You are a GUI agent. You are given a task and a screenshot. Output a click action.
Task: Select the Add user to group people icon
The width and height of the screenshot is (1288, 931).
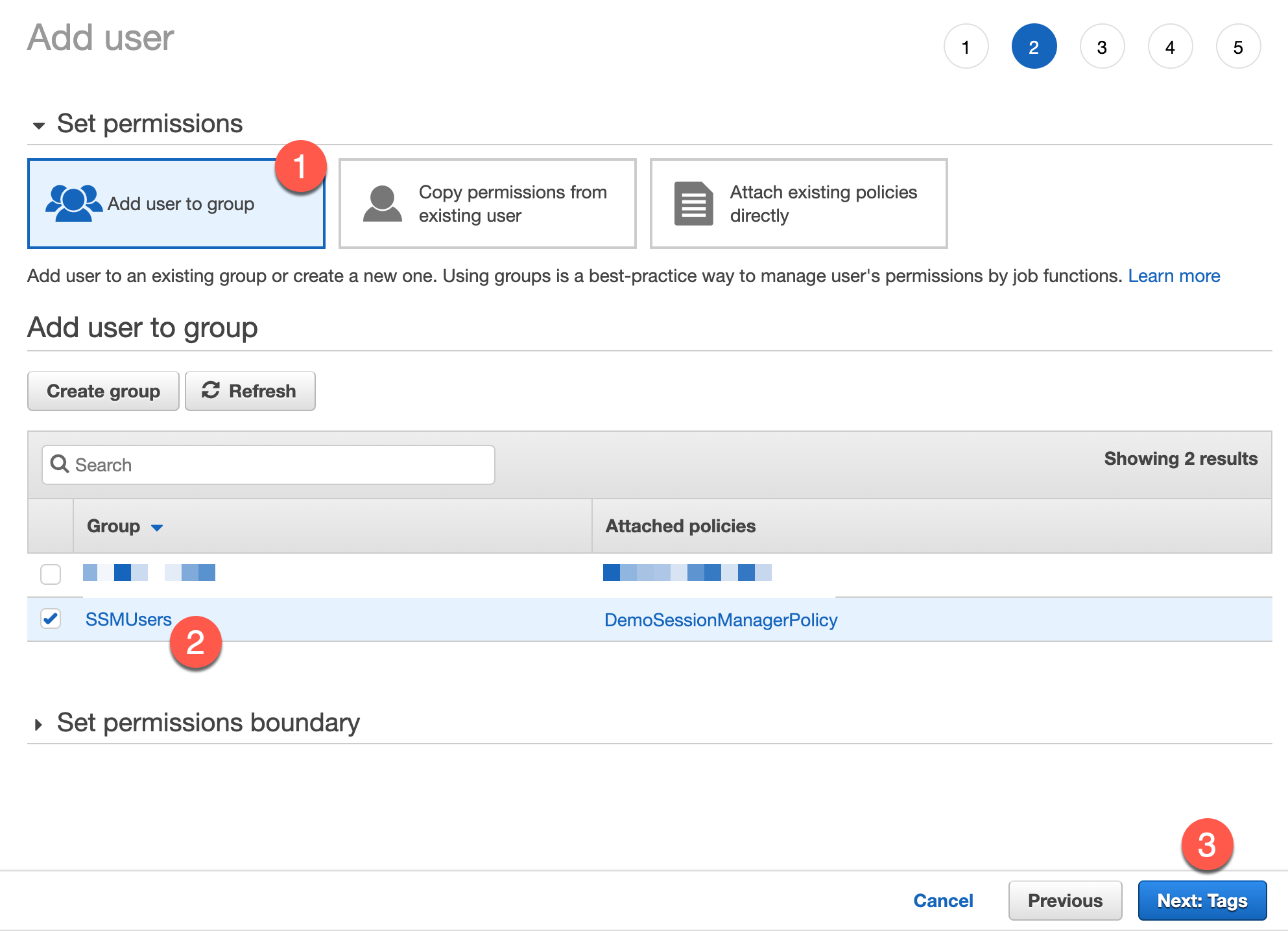coord(73,203)
